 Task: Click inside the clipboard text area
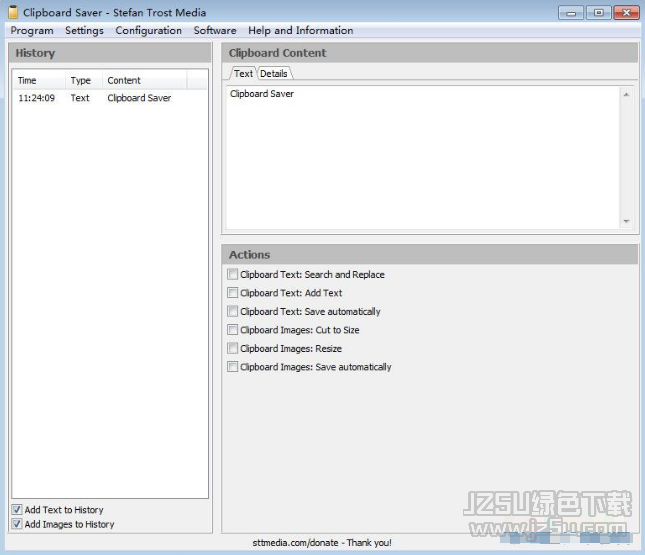423,158
